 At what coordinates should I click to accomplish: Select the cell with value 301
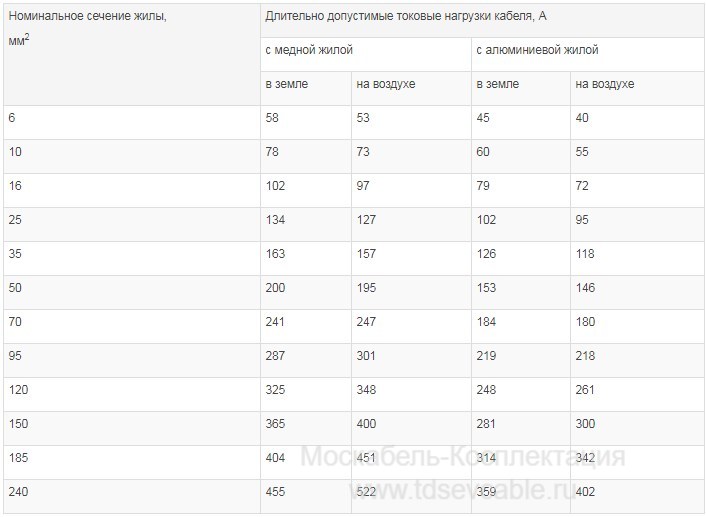point(367,356)
